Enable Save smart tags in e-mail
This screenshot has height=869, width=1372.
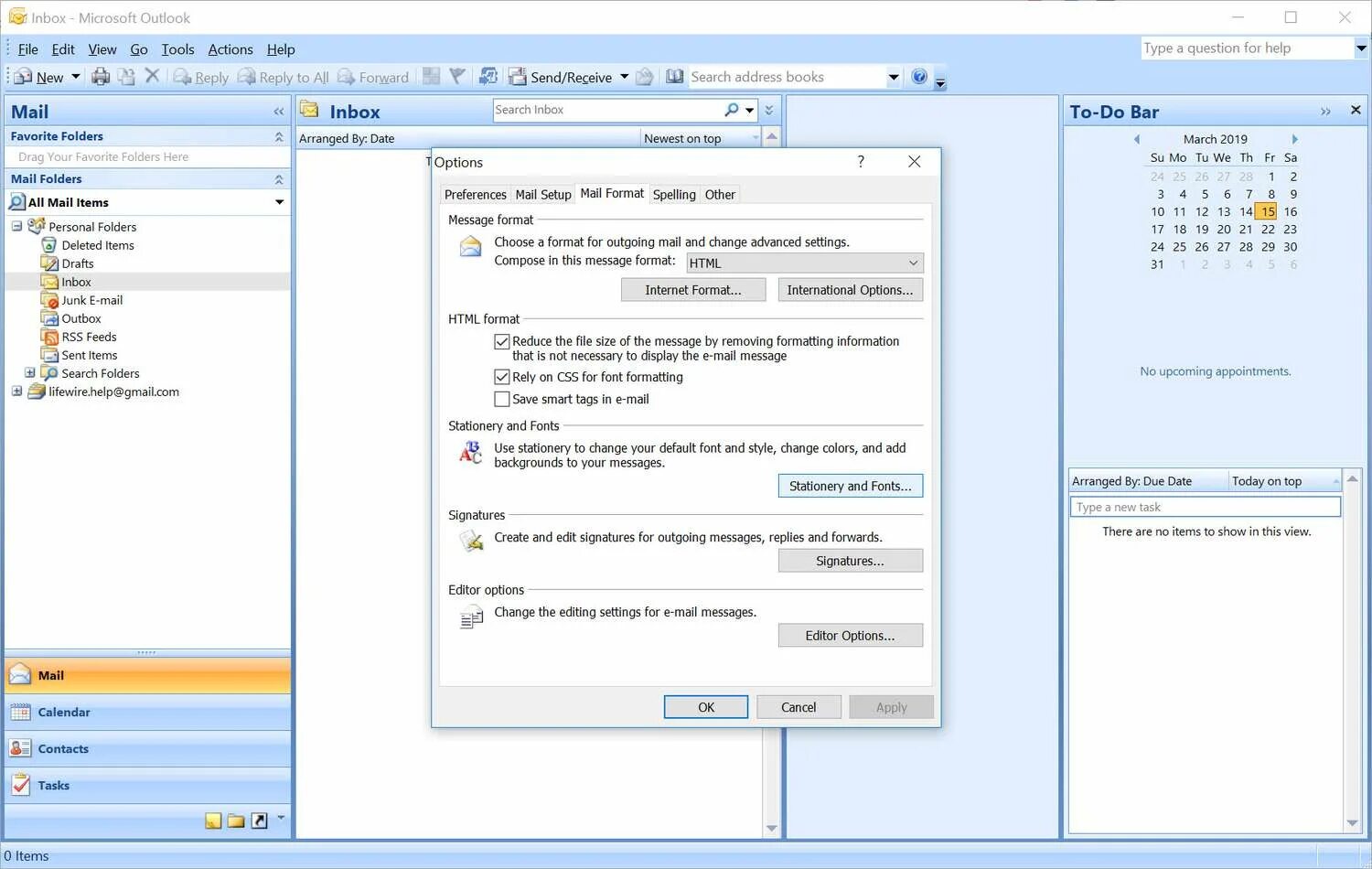[x=501, y=399]
